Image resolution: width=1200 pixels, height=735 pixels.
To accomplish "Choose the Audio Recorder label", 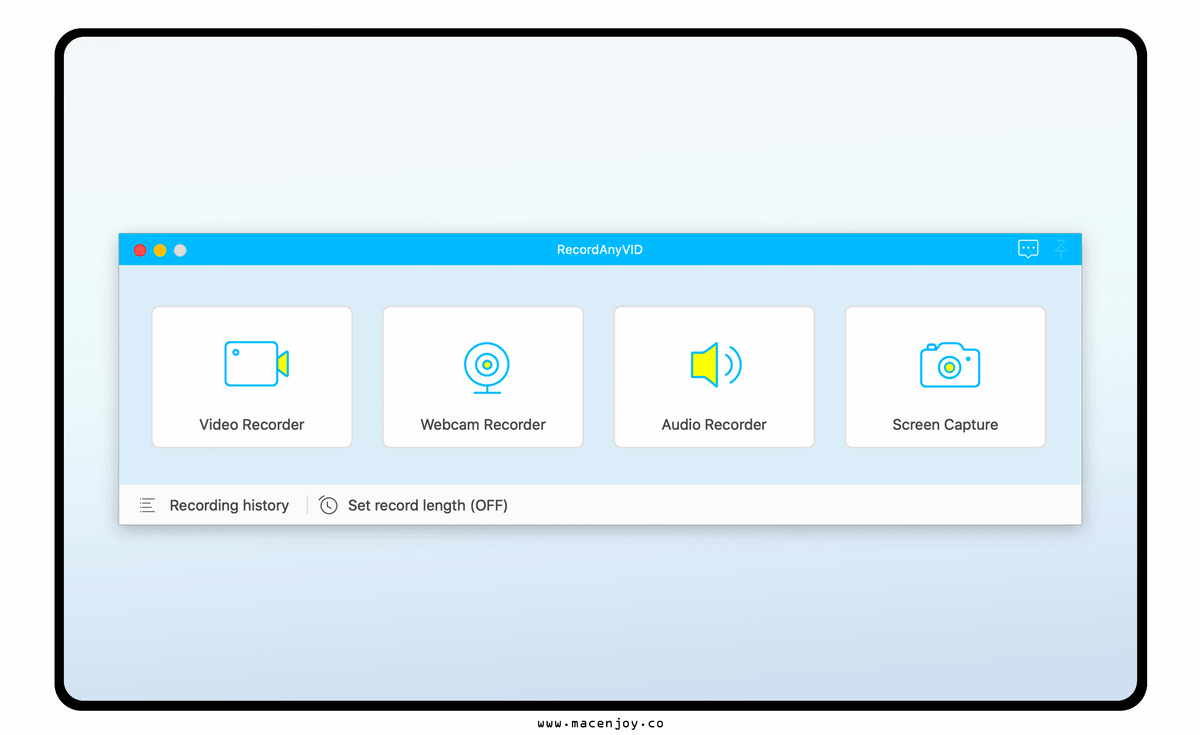I will tap(714, 425).
